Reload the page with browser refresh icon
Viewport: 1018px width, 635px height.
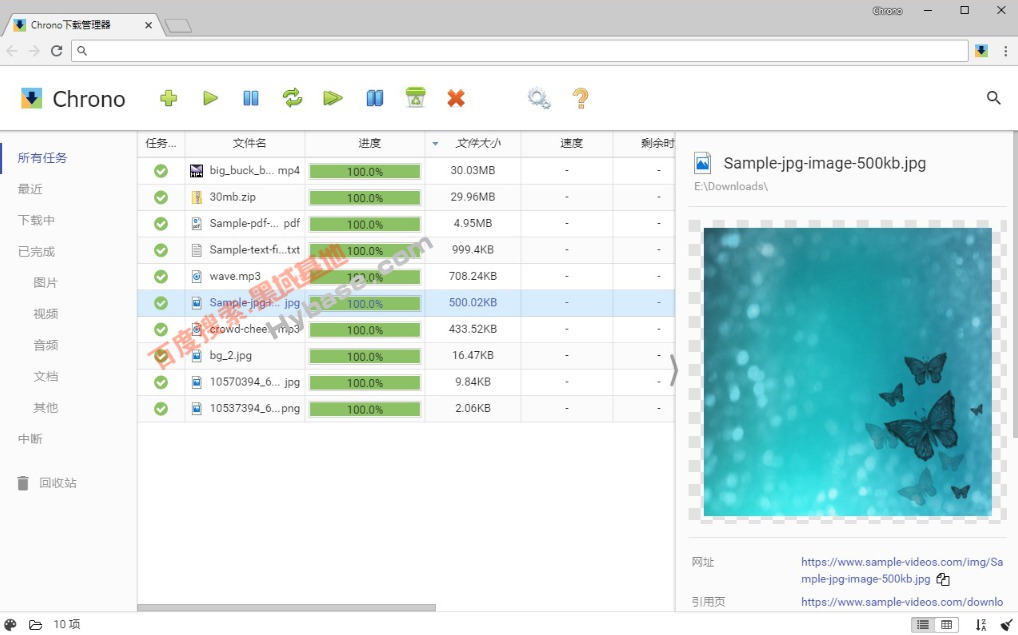coord(56,51)
